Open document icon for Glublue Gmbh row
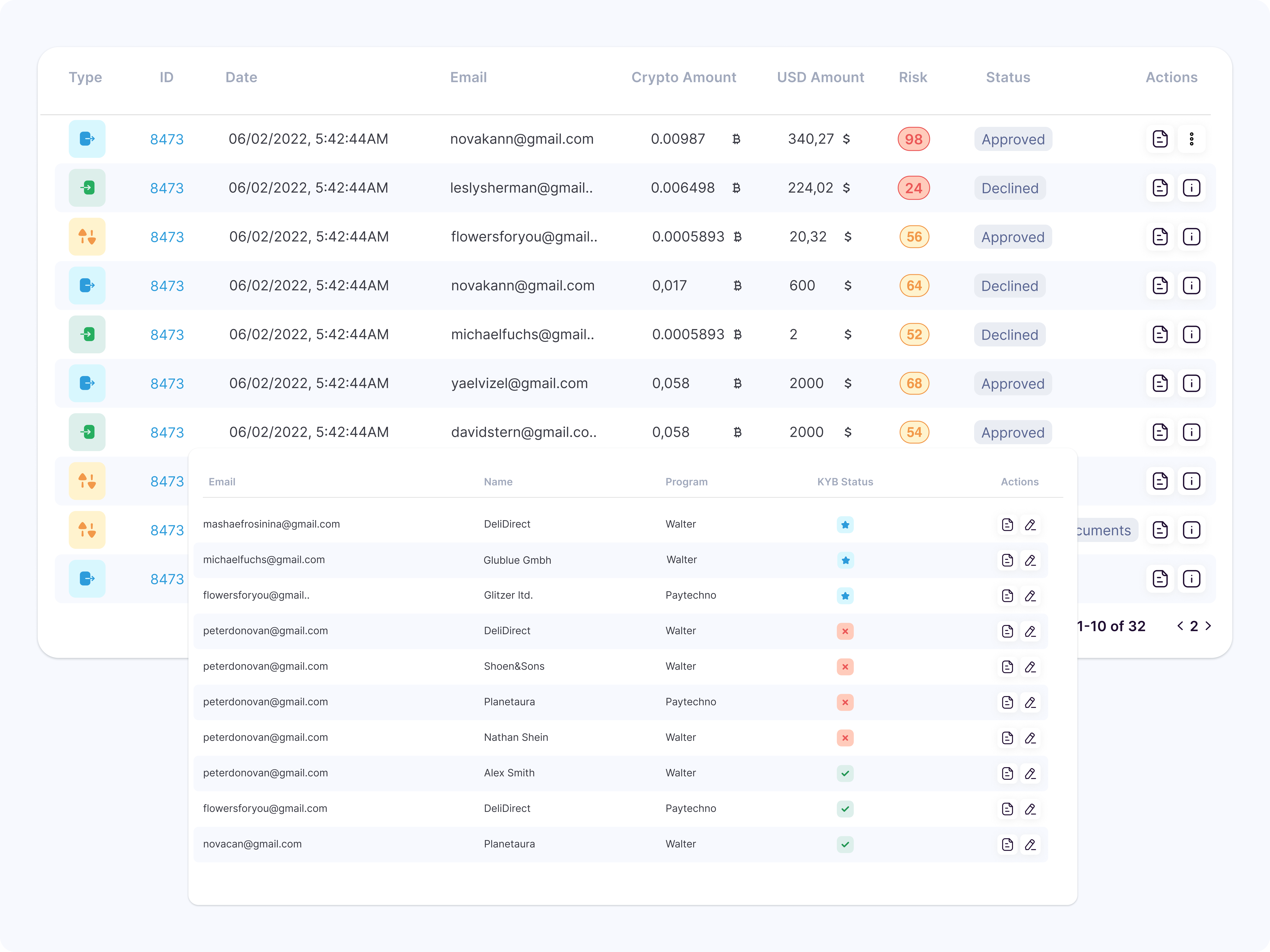 [x=1007, y=560]
